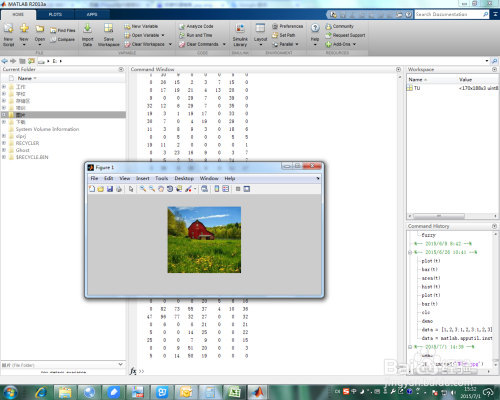Open the Layout dropdown
This screenshot has width=500, height=400.
click(x=260, y=34)
